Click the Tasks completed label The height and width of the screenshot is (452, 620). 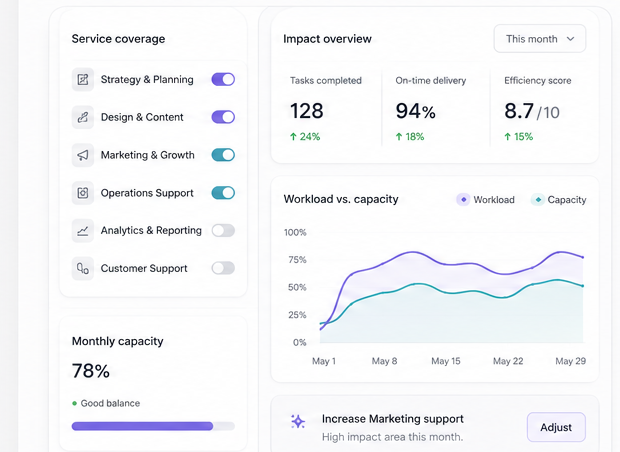(326, 81)
